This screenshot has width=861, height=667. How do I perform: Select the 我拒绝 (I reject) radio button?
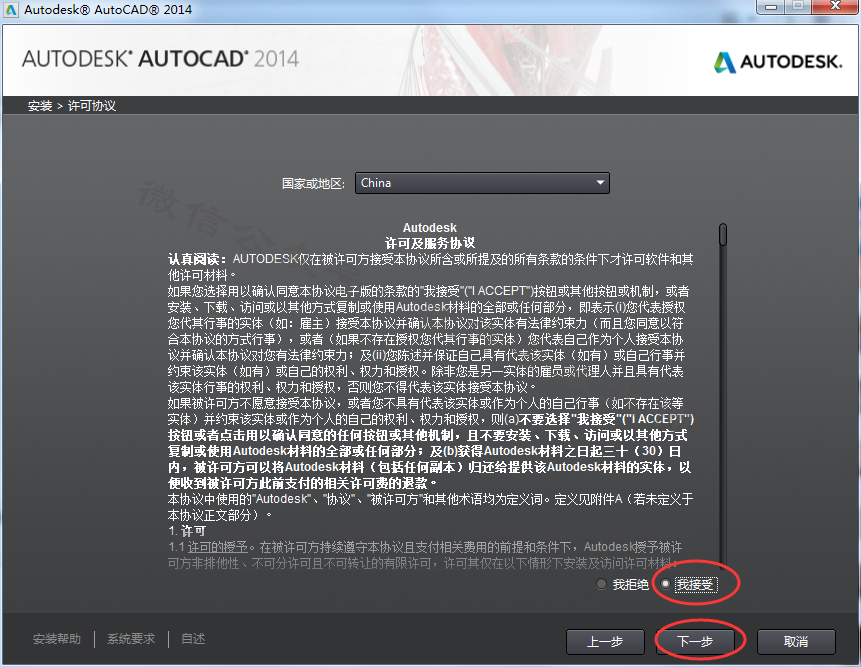point(601,584)
